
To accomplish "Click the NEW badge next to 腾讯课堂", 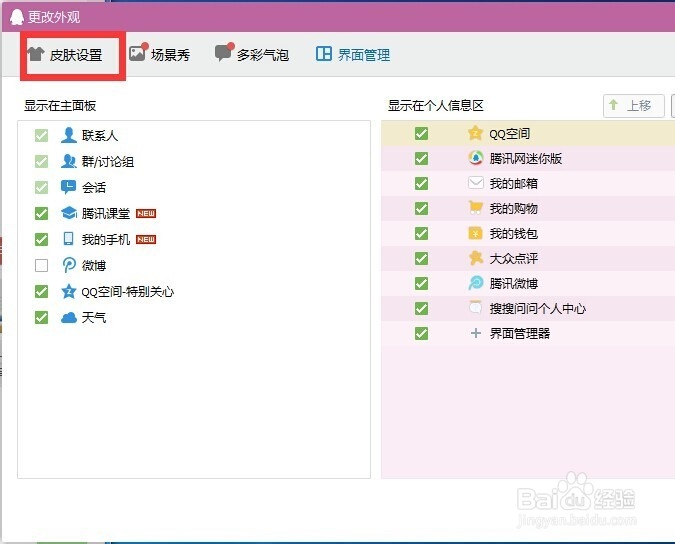I will coord(146,213).
